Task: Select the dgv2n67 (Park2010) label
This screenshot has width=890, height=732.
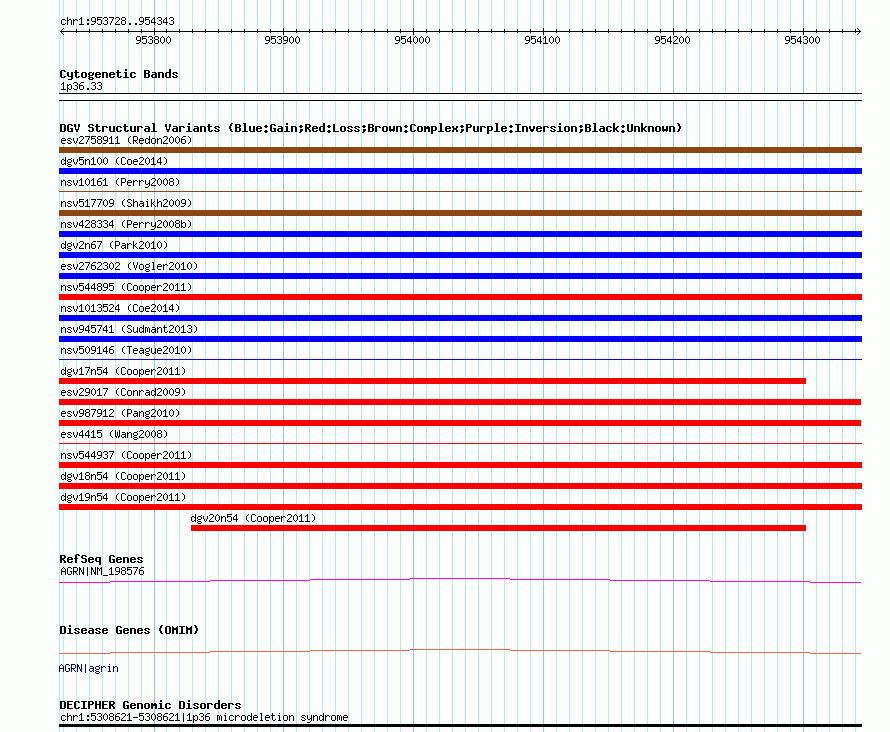Action: click(114, 245)
